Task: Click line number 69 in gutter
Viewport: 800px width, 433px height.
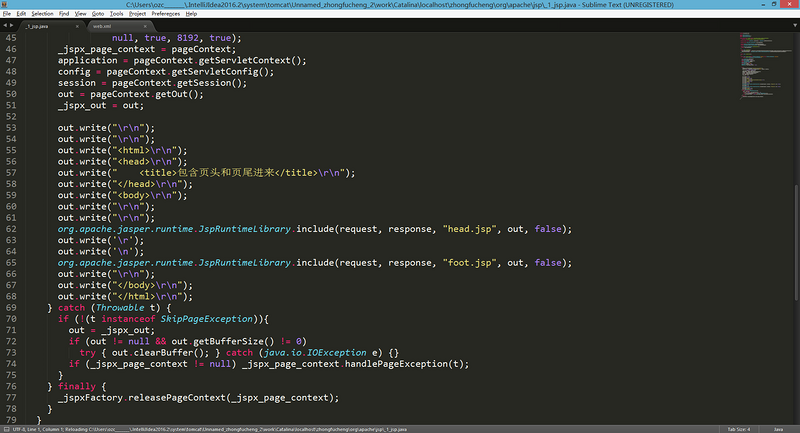Action: point(11,308)
